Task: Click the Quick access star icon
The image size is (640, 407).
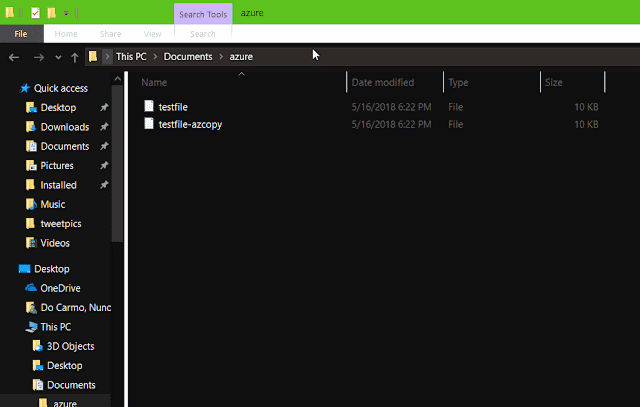Action: [25, 88]
